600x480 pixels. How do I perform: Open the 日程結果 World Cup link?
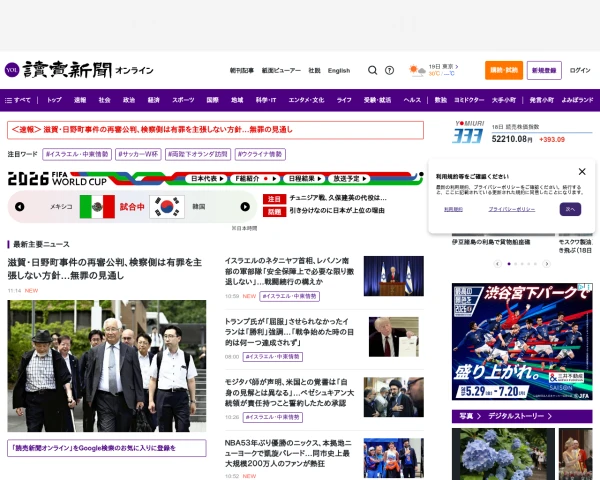[305, 178]
